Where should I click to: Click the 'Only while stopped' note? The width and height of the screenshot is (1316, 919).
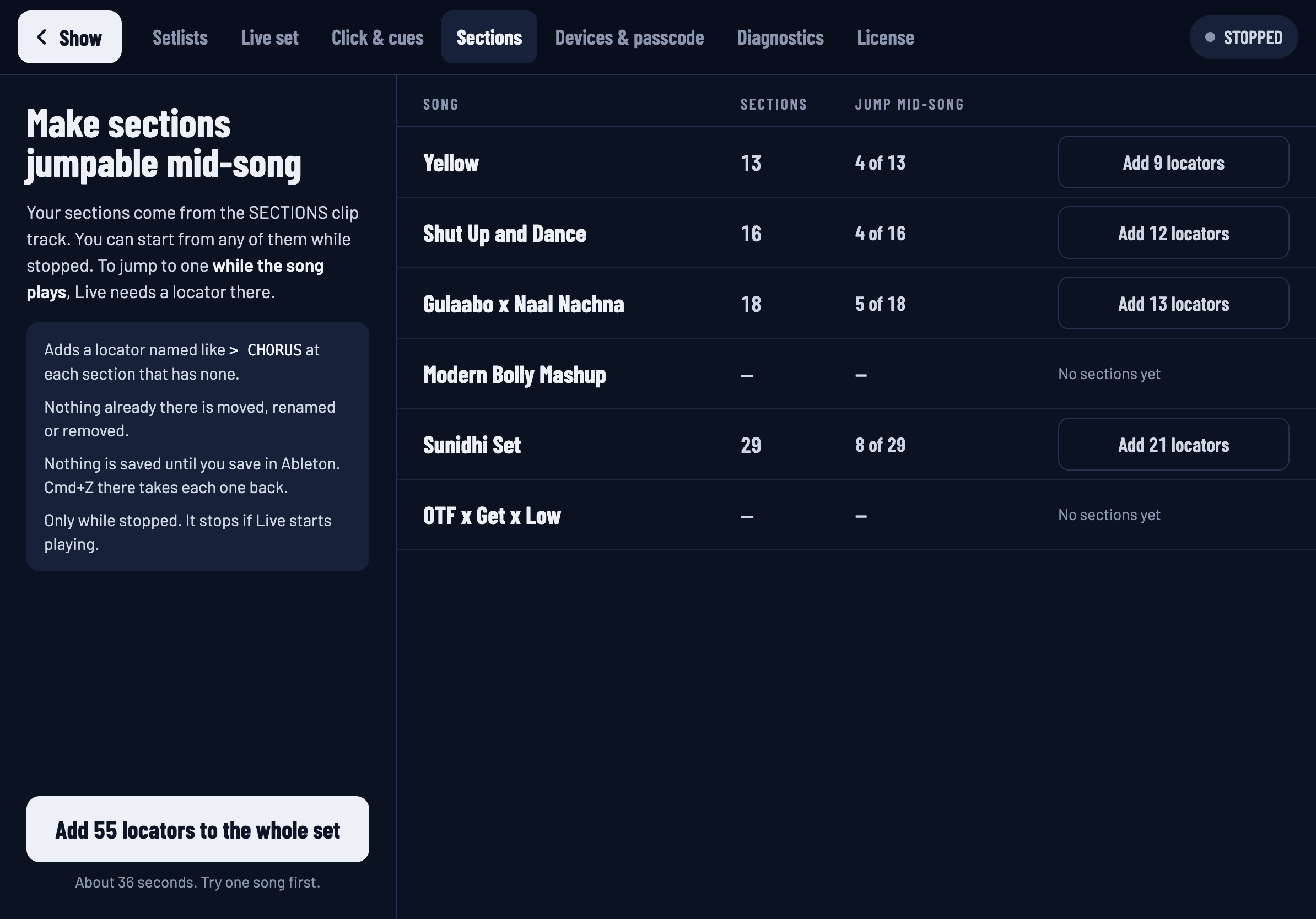187,532
